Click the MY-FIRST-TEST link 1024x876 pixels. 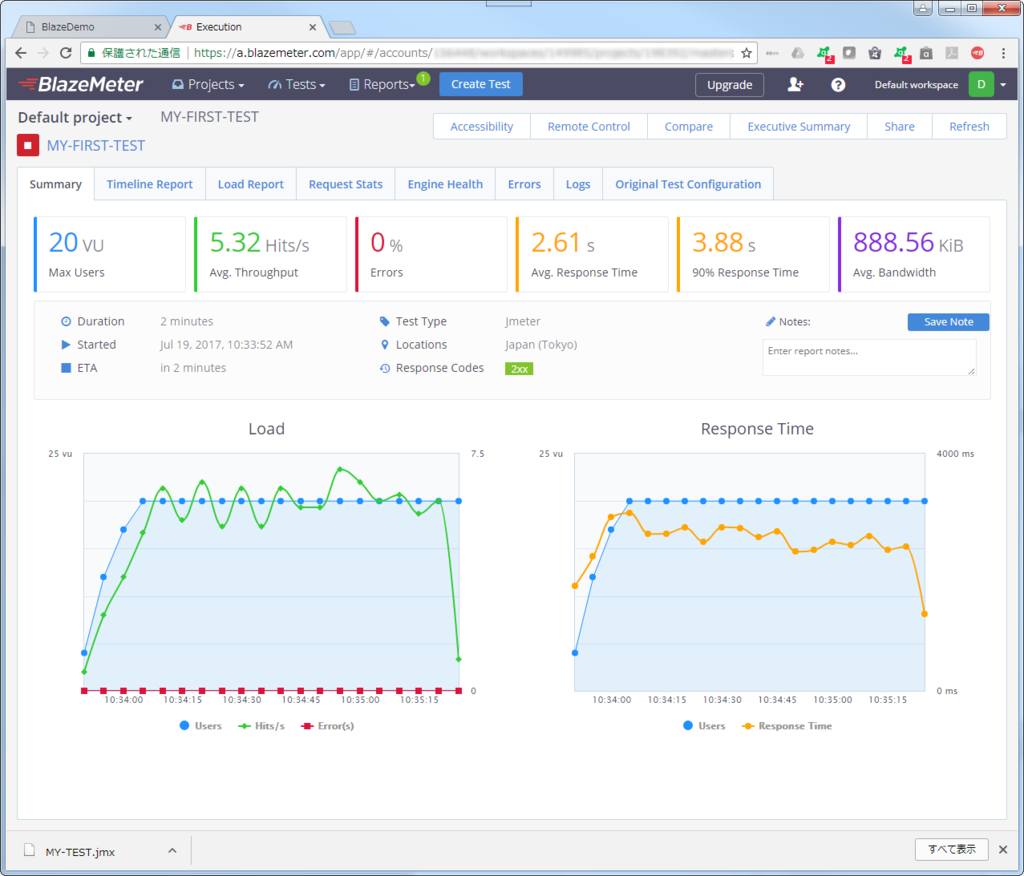tap(96, 146)
